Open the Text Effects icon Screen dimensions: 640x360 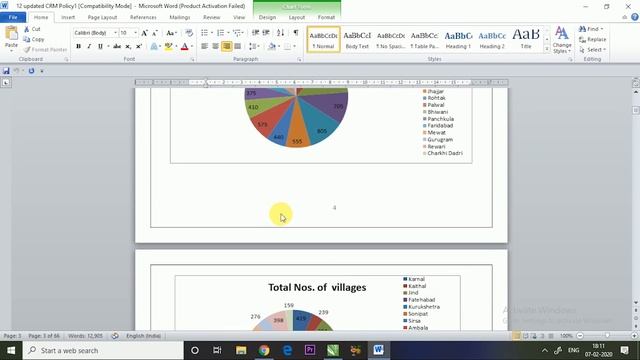pyautogui.click(x=154, y=46)
